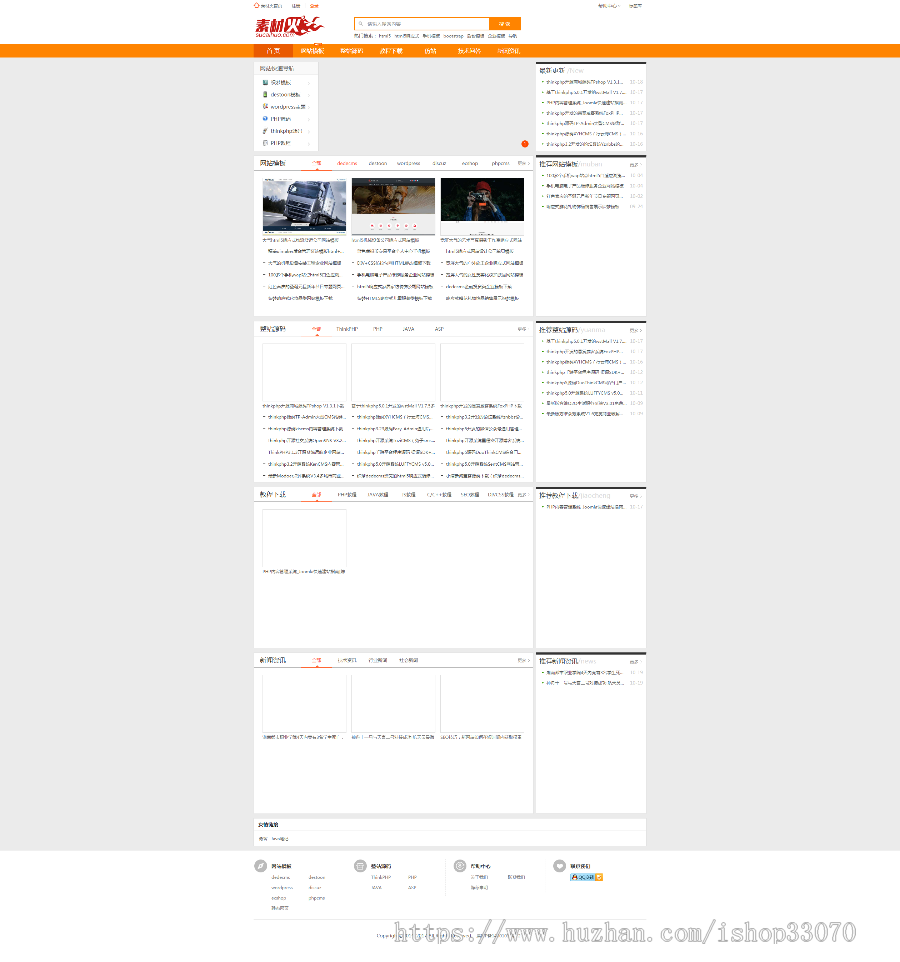Viewport: 900px width, 962px height.
Task: Click the icon beside first sidebar category
Action: pos(265,82)
